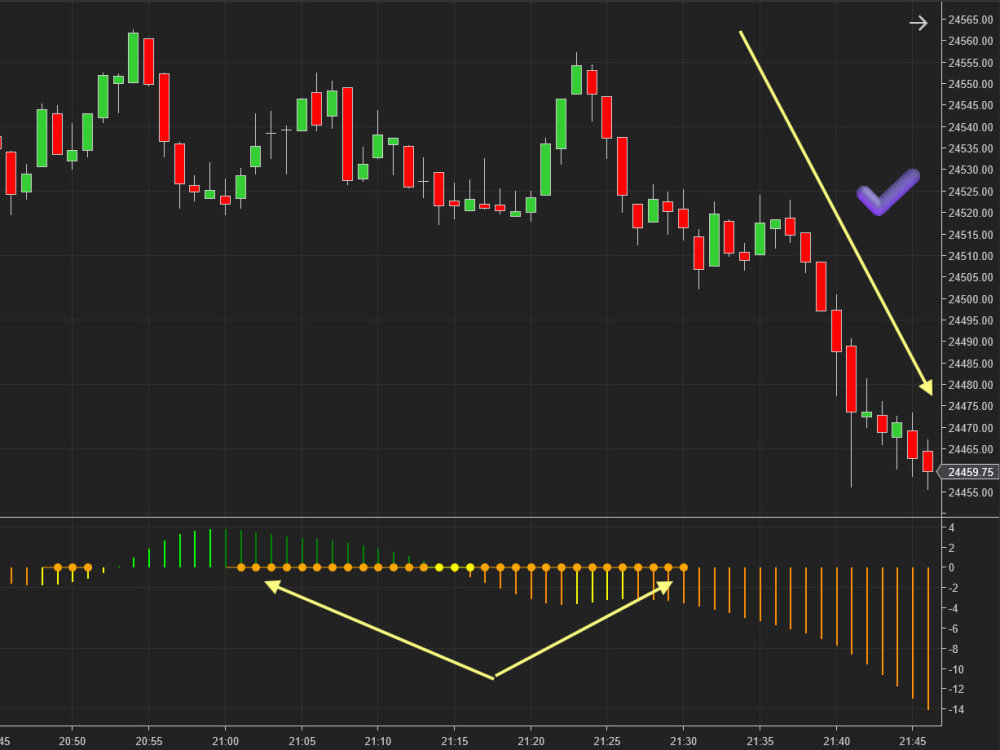Select the current price marker 24459.75
Screen dimensions: 1000x750
(969, 472)
